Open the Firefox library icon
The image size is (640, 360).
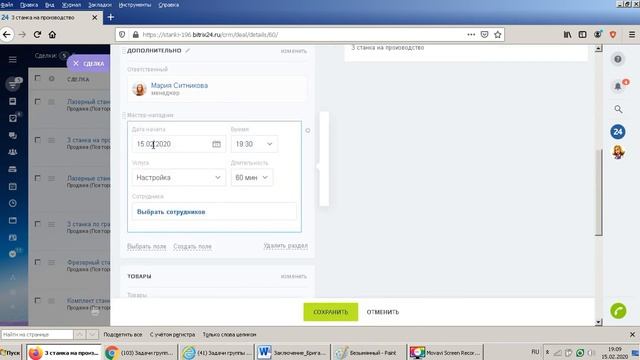567,35
